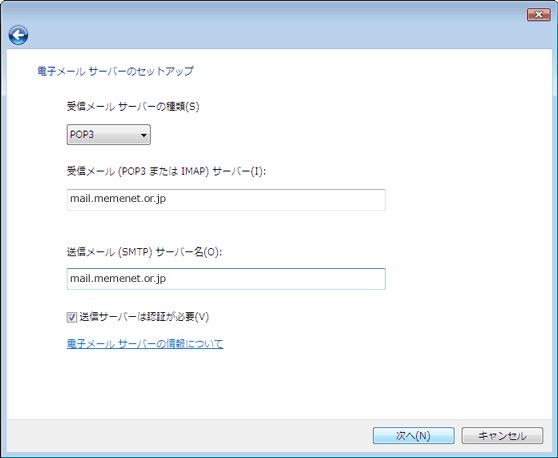Click the 電子メール サーバーのセットアップ heading
Image resolution: width=558 pixels, height=458 pixels.
point(115,71)
